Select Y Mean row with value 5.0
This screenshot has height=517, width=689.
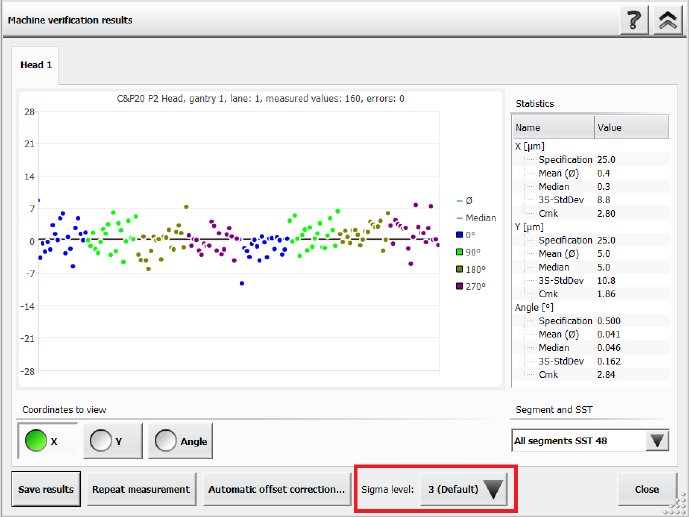591,254
